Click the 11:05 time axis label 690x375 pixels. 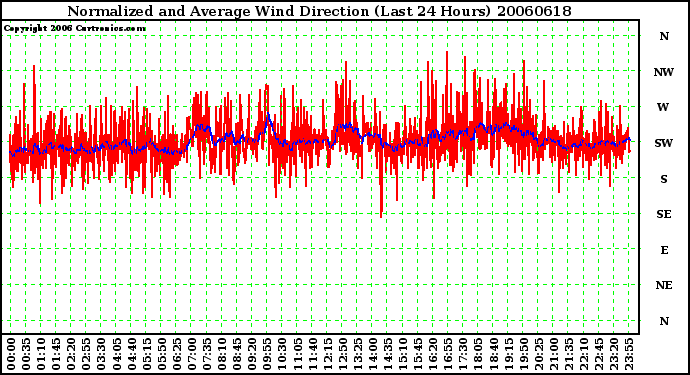[297, 354]
